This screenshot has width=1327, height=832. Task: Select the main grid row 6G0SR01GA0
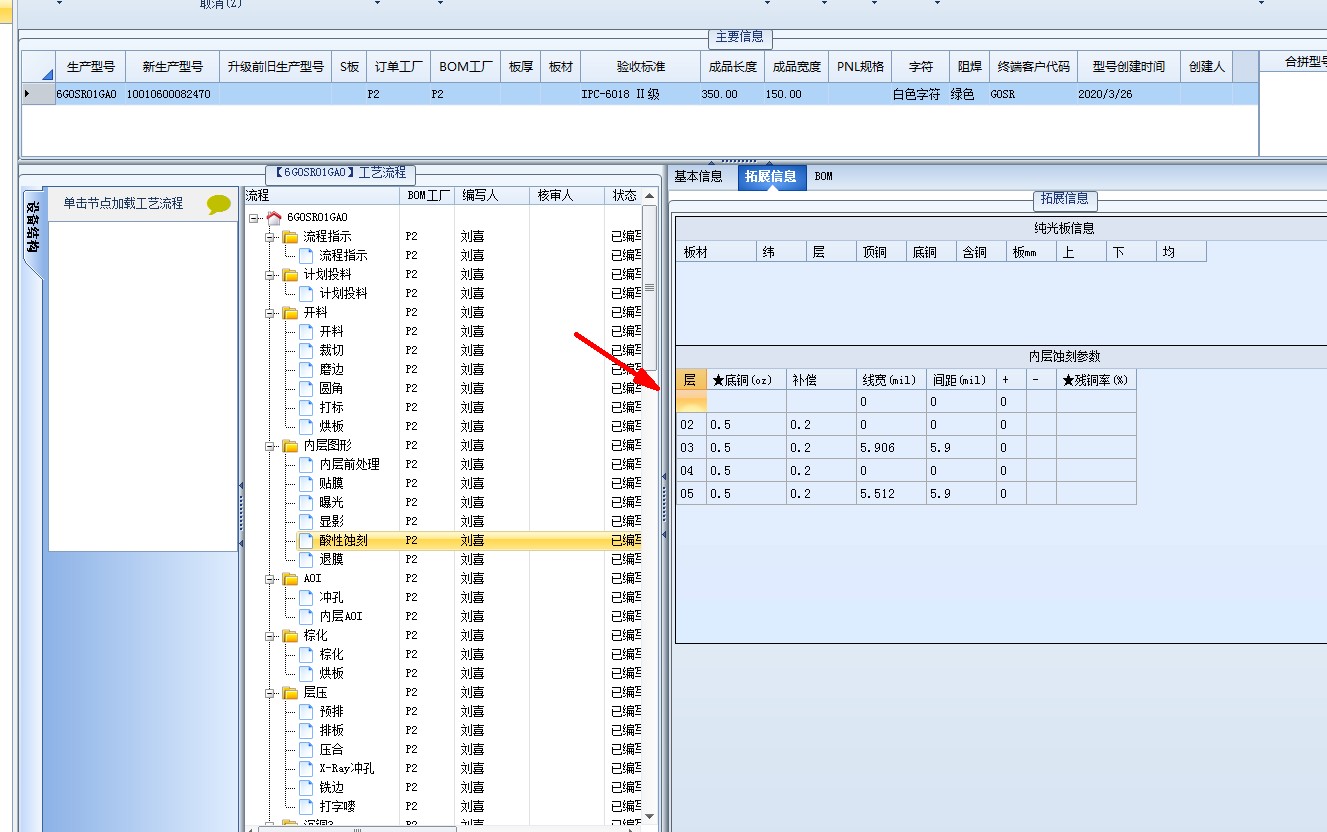[639, 94]
